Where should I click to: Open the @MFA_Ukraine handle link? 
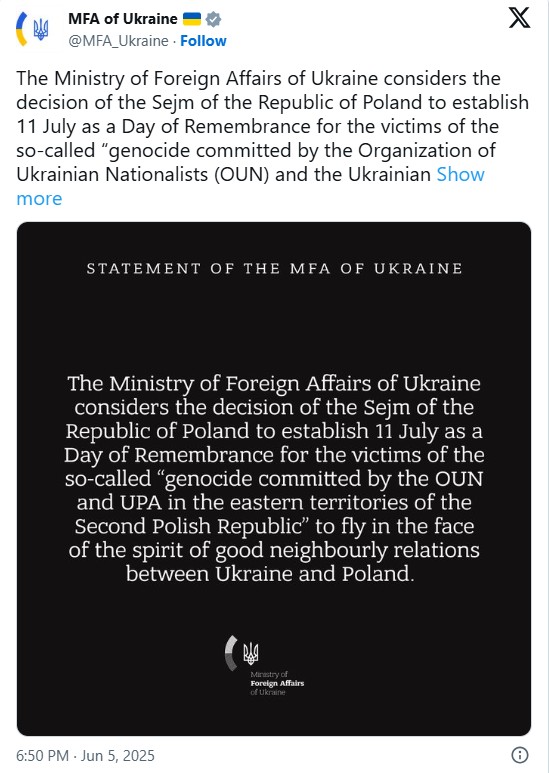tap(118, 41)
